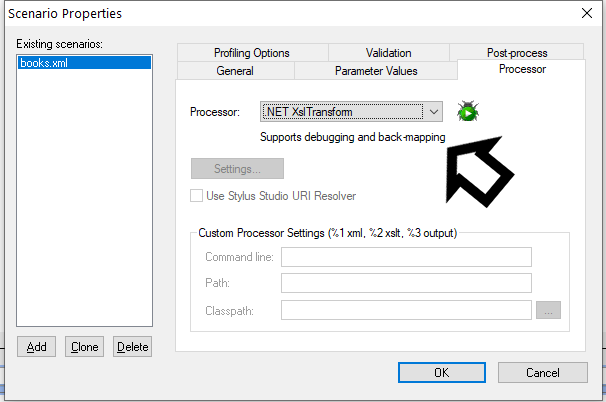Switch to the Profiling Options tab
This screenshot has width=606, height=402.
(x=251, y=53)
